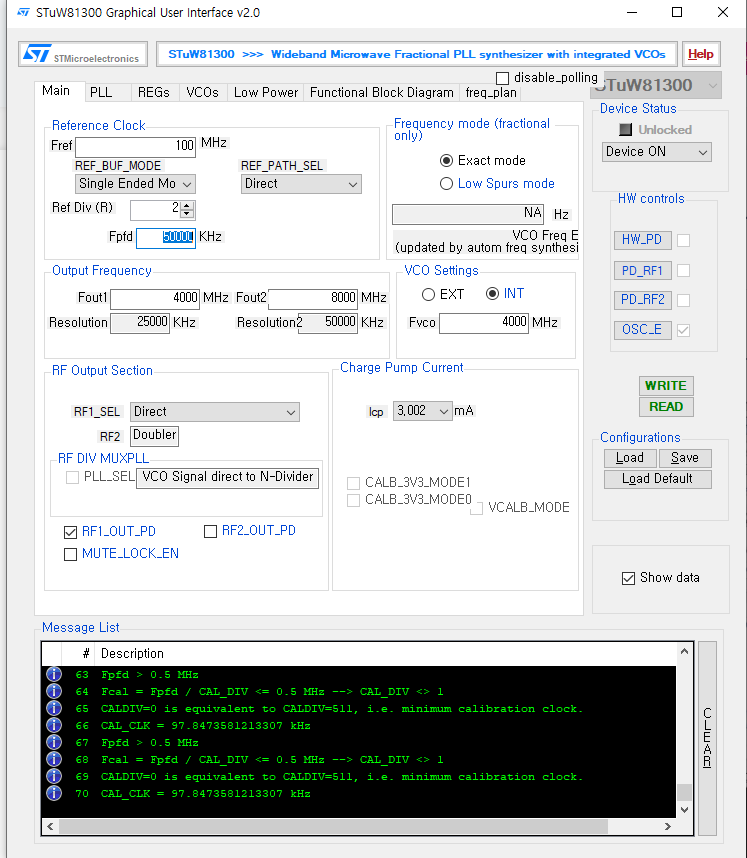
Task: Click the STMicroelectronics logo button
Action: pos(83,54)
